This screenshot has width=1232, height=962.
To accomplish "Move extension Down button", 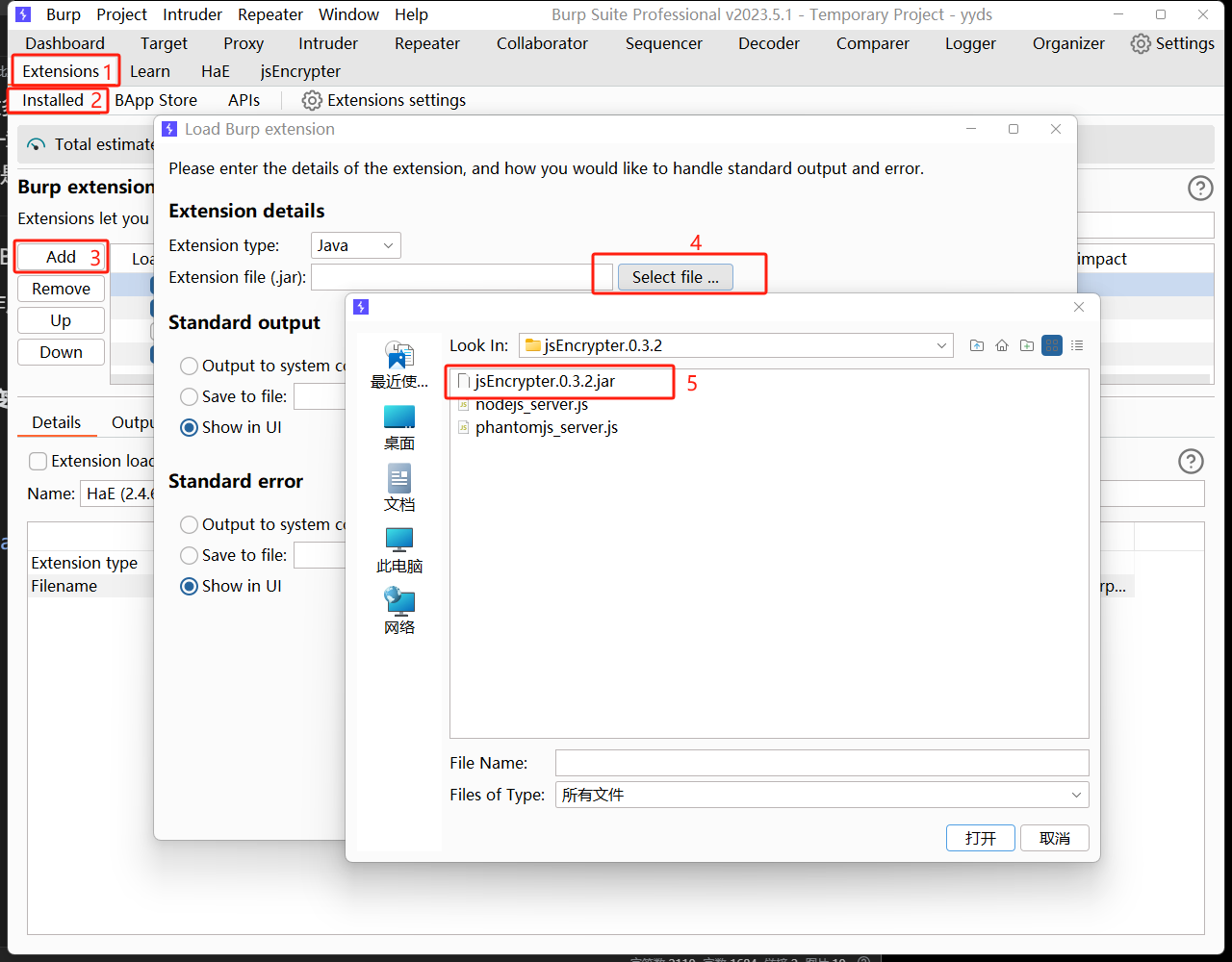I will click(x=62, y=352).
